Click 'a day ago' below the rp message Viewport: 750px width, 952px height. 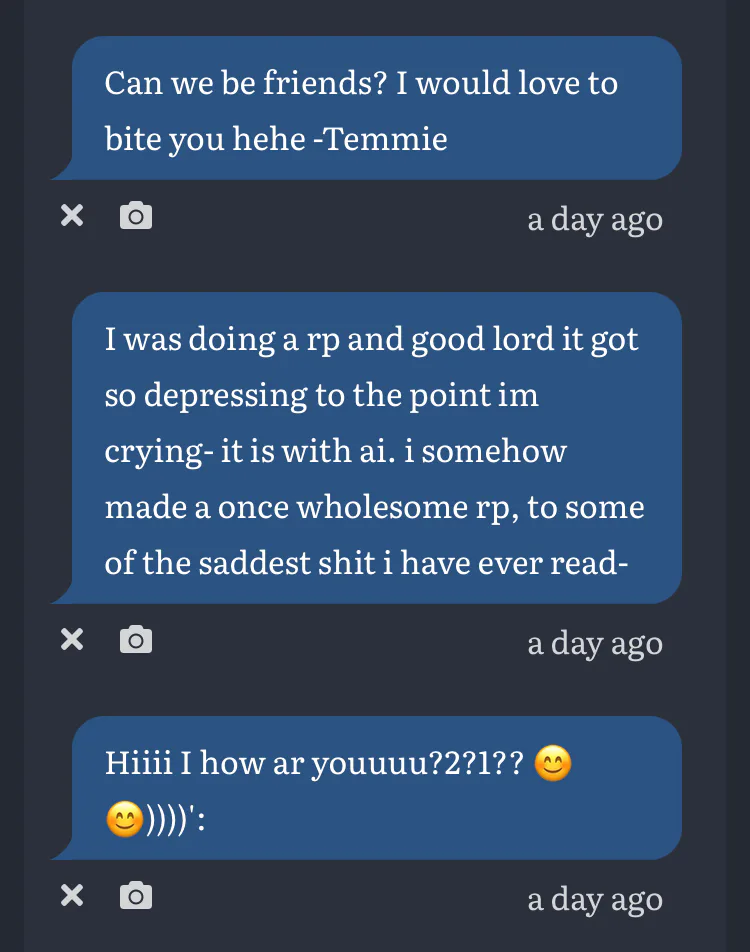point(595,643)
